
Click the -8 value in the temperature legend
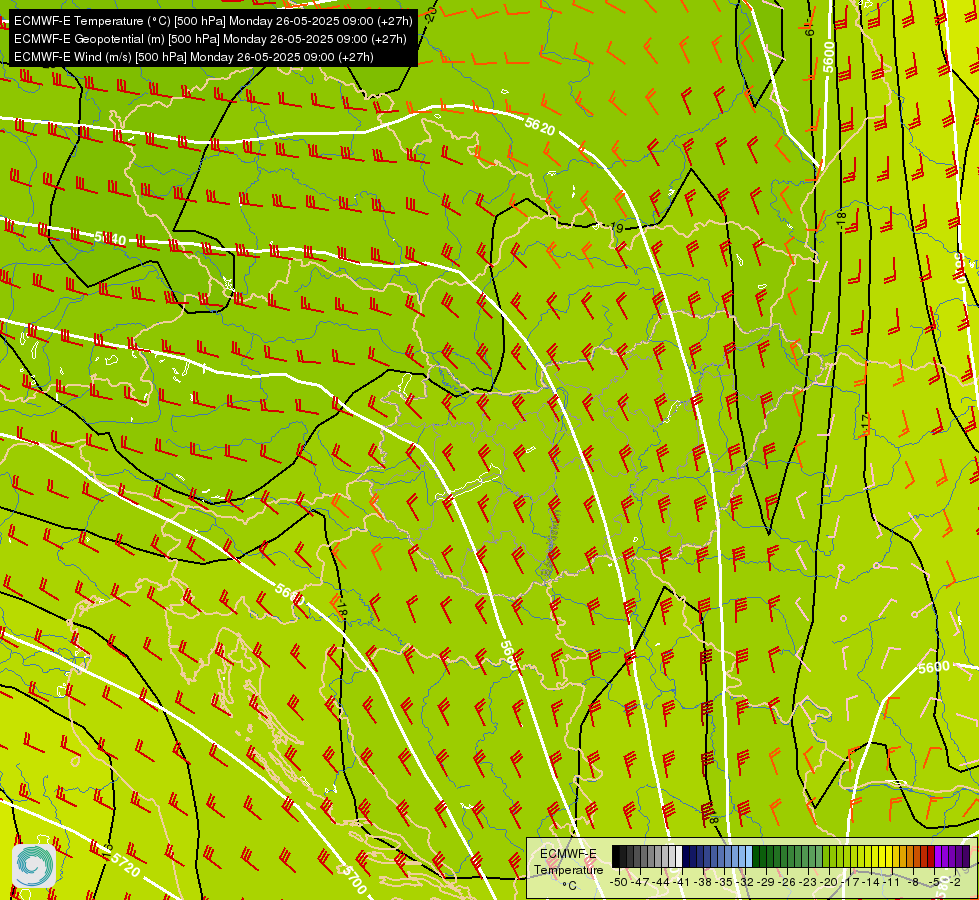pyautogui.click(x=913, y=882)
